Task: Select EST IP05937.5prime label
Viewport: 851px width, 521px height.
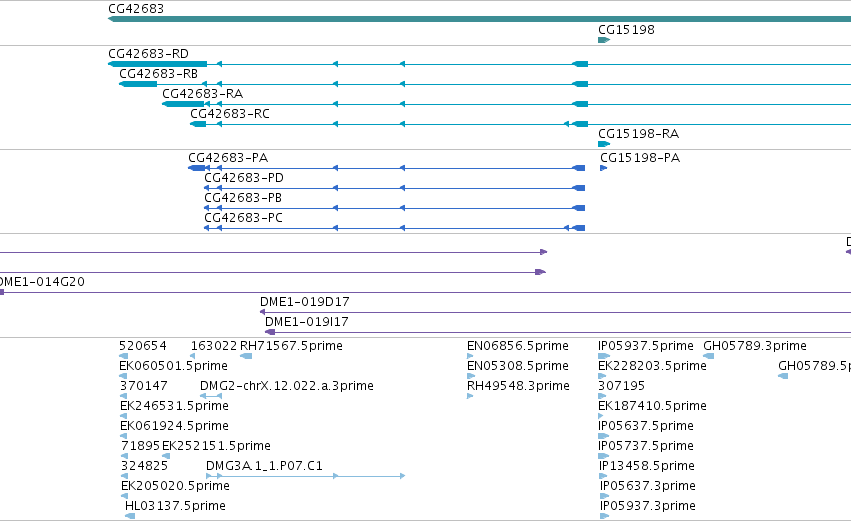Action: pos(646,346)
